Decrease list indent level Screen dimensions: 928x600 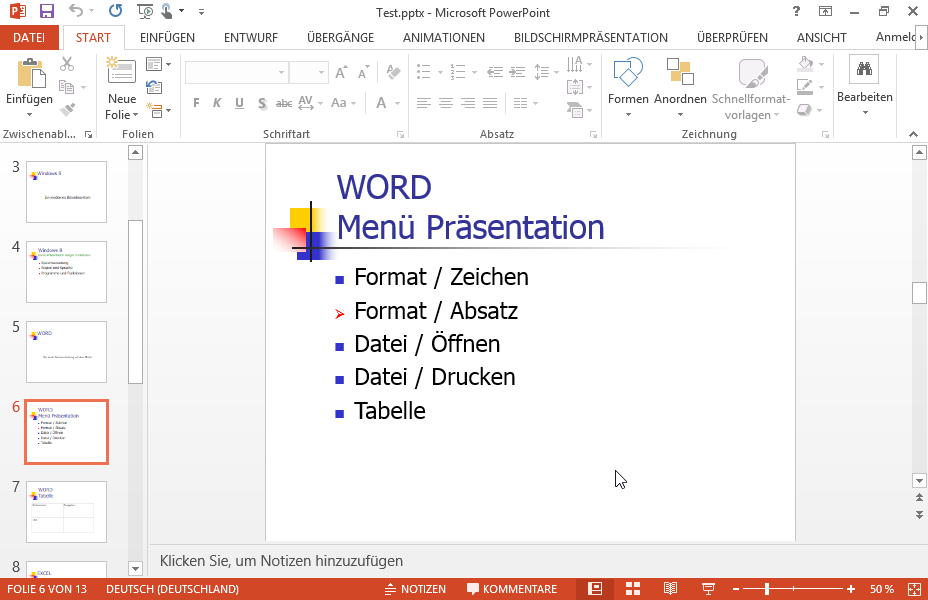(495, 72)
